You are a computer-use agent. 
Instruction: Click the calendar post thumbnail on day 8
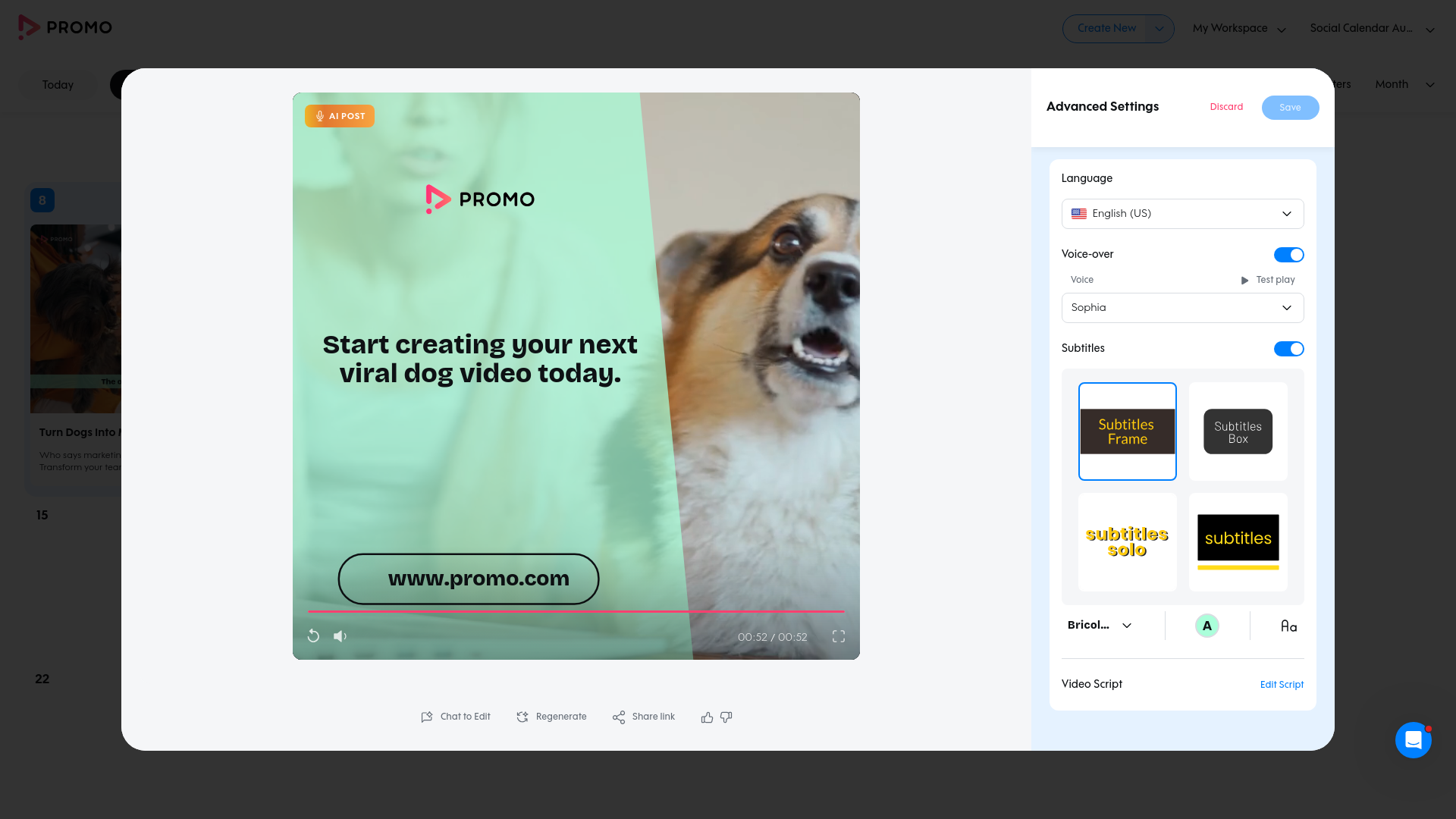coord(76,318)
